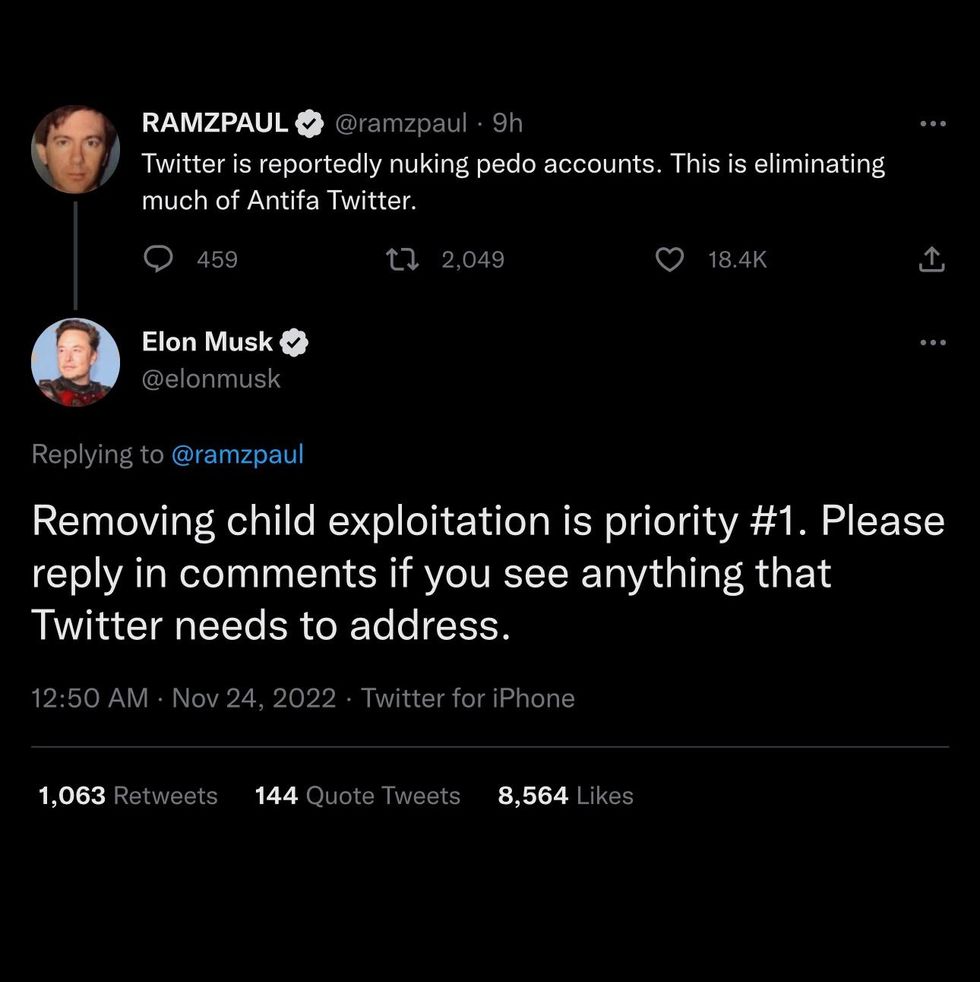Open Elon Musk tweet's three-dot menu
Image resolution: width=980 pixels, height=982 pixels.
pos(932,343)
